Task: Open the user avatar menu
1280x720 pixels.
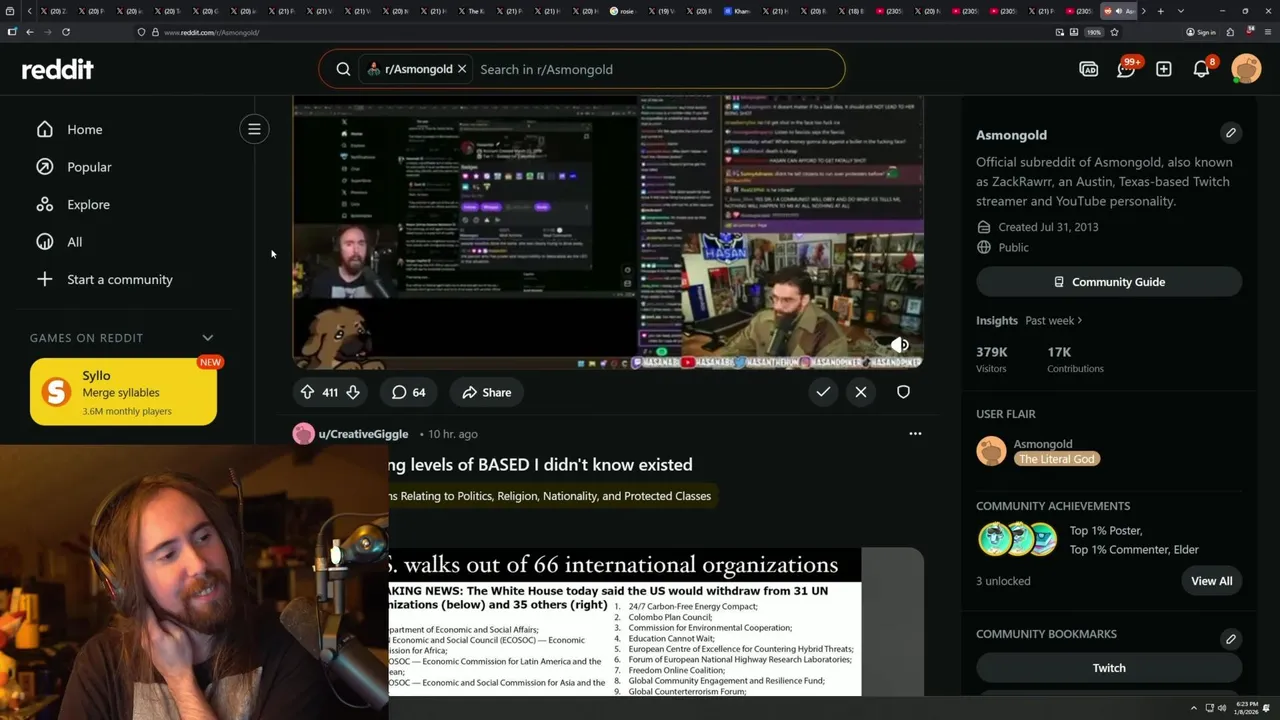Action: [1246, 69]
